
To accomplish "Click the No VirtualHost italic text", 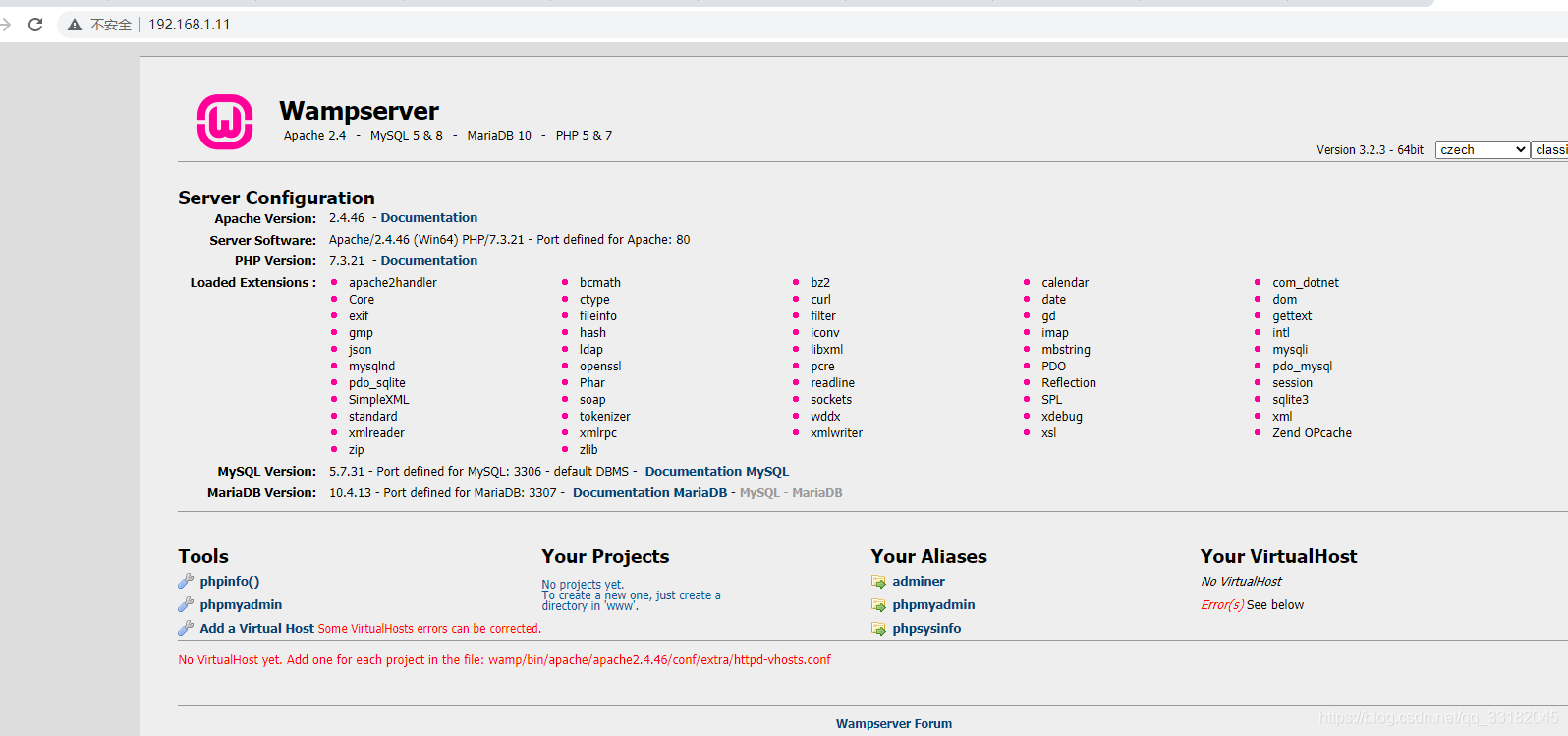I will pos(1241,582).
